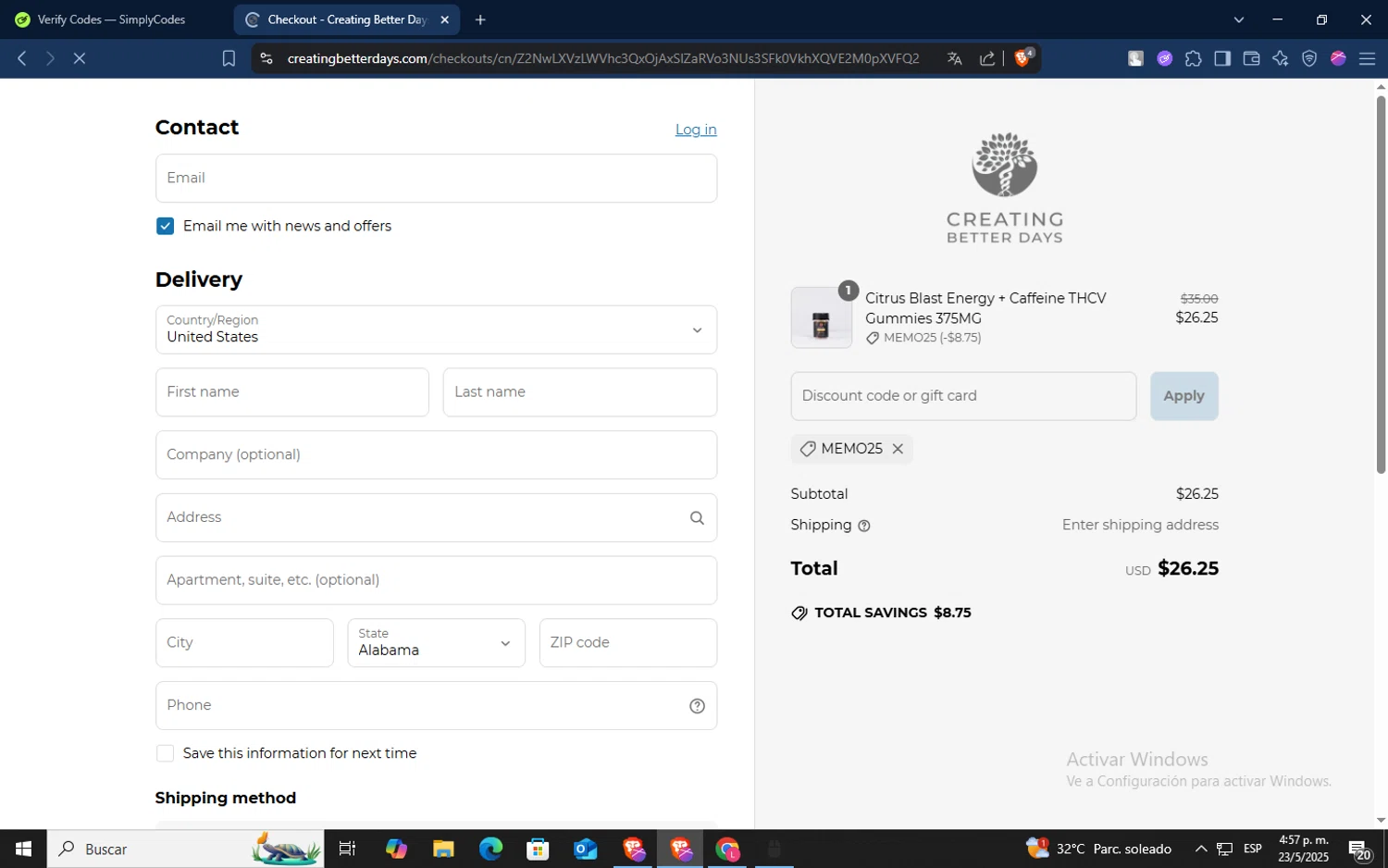The image size is (1388, 868).
Task: Click the ESP language indicator
Action: tap(1253, 849)
